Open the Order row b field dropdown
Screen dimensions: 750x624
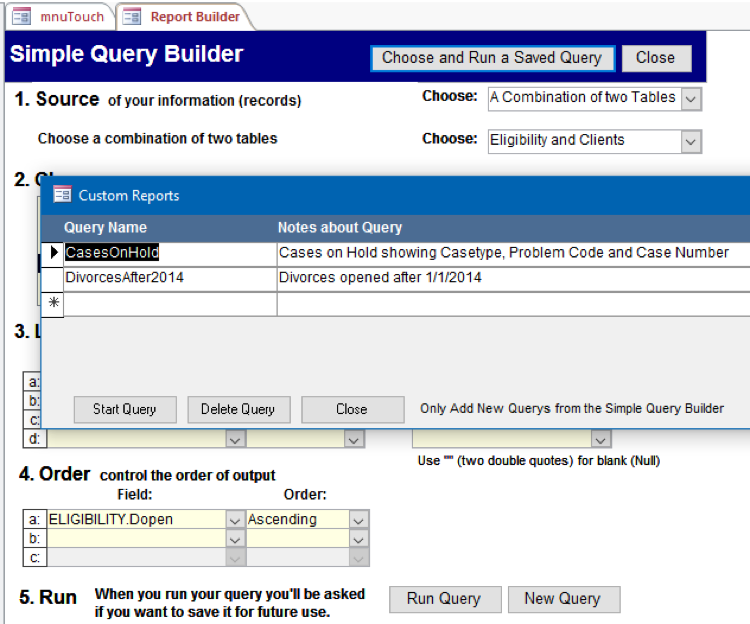click(x=235, y=539)
